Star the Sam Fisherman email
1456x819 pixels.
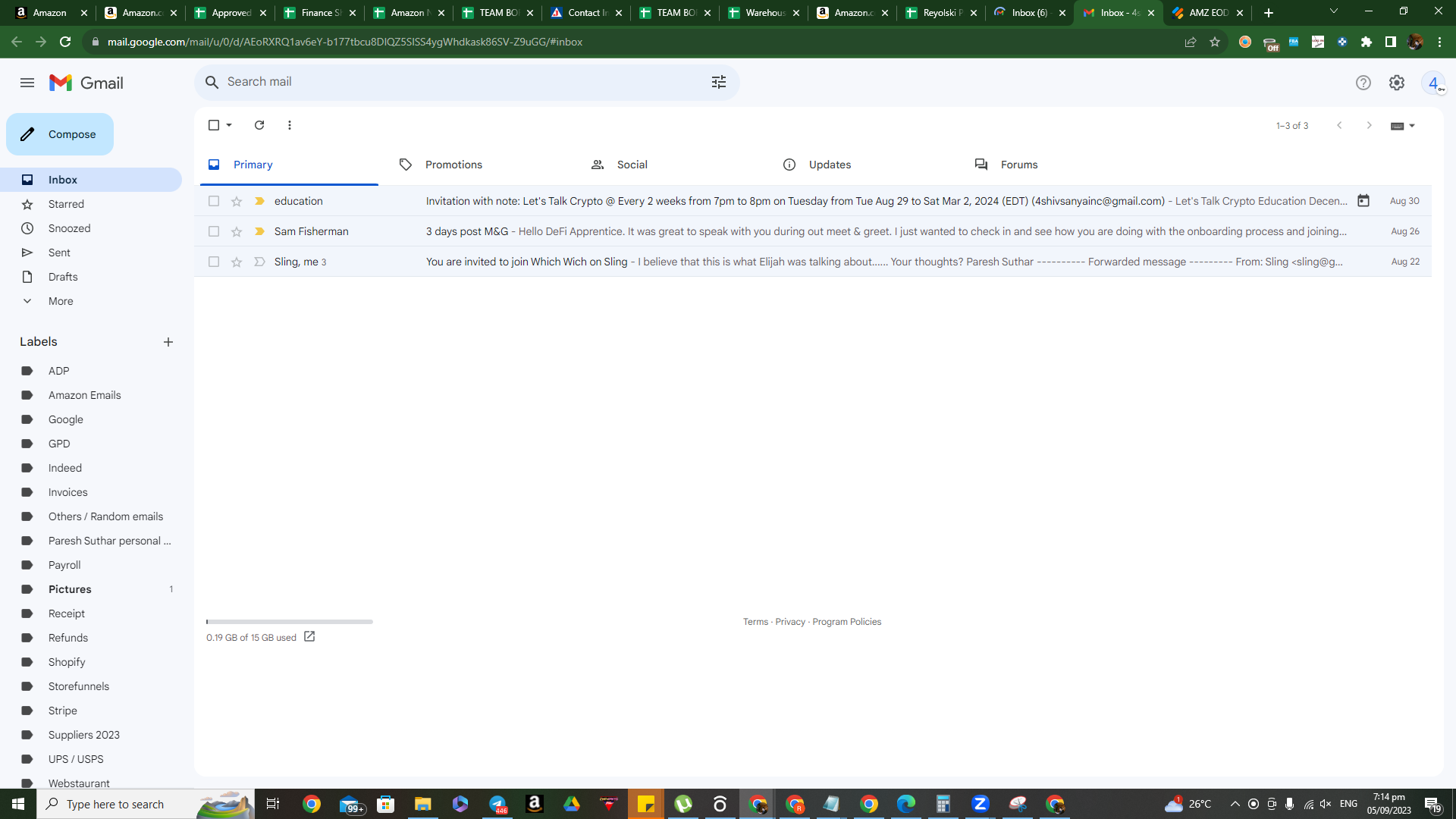pos(237,231)
